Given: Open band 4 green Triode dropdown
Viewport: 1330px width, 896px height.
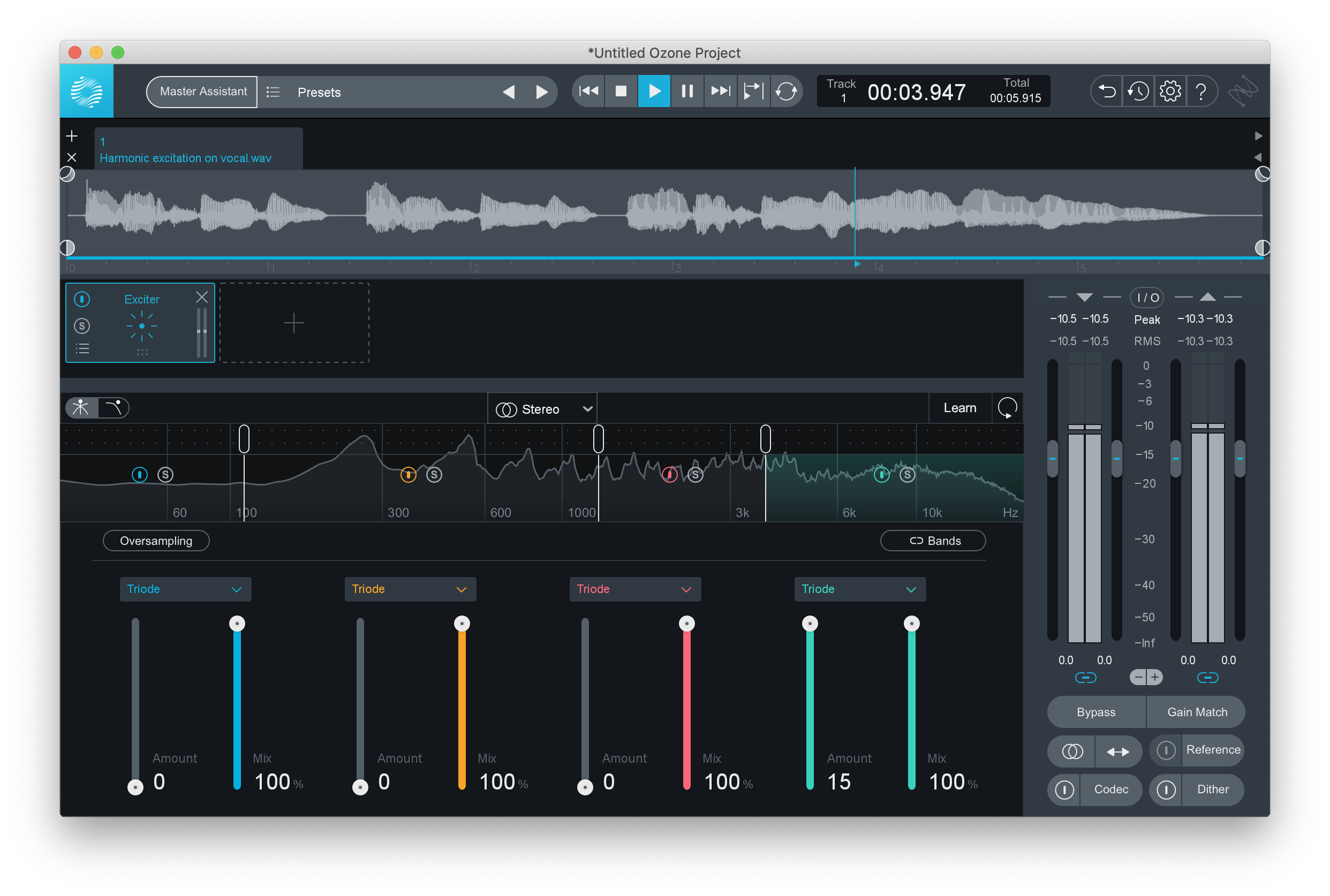Looking at the screenshot, I should click(859, 589).
